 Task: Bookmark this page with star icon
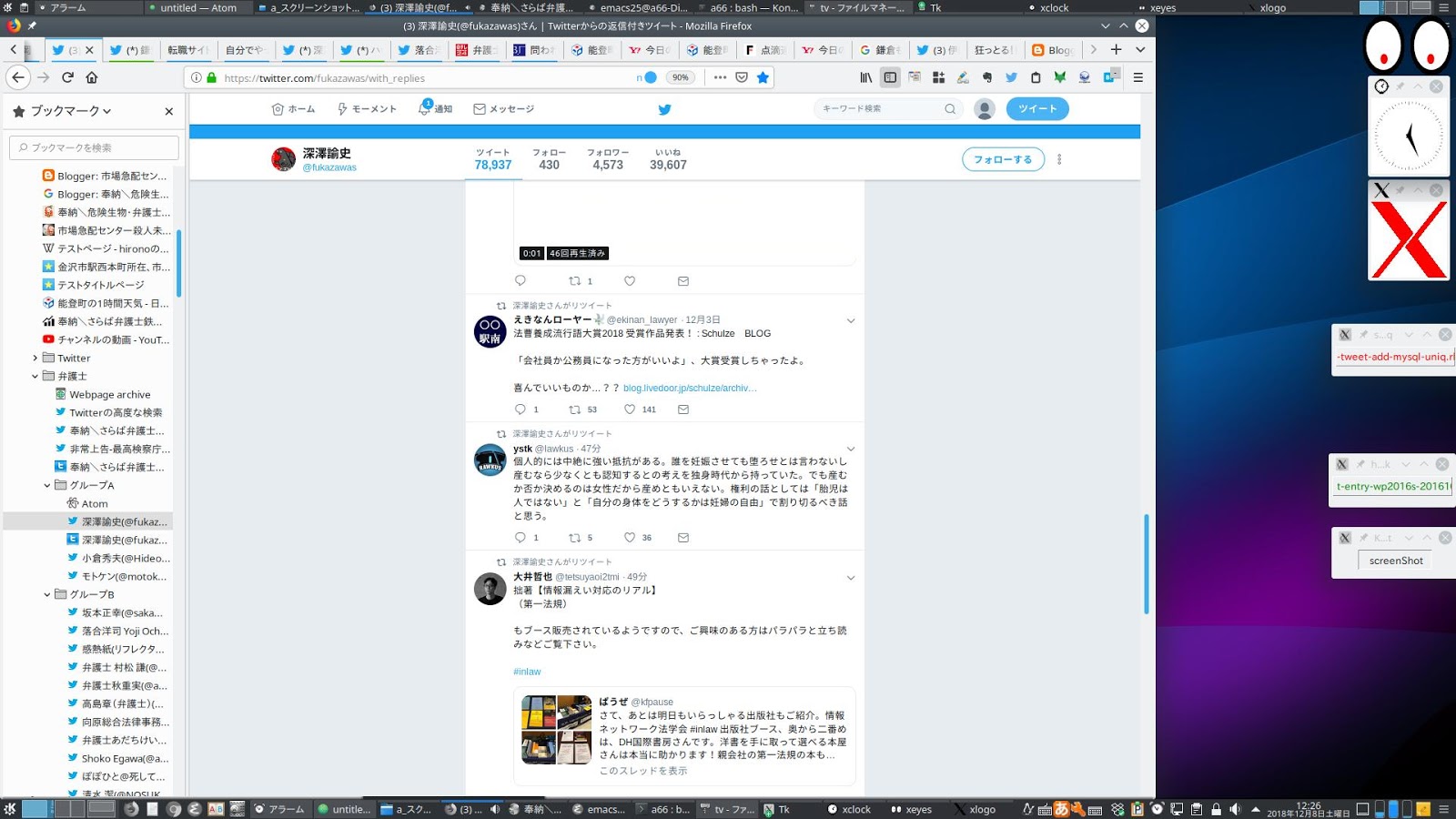pos(763,77)
